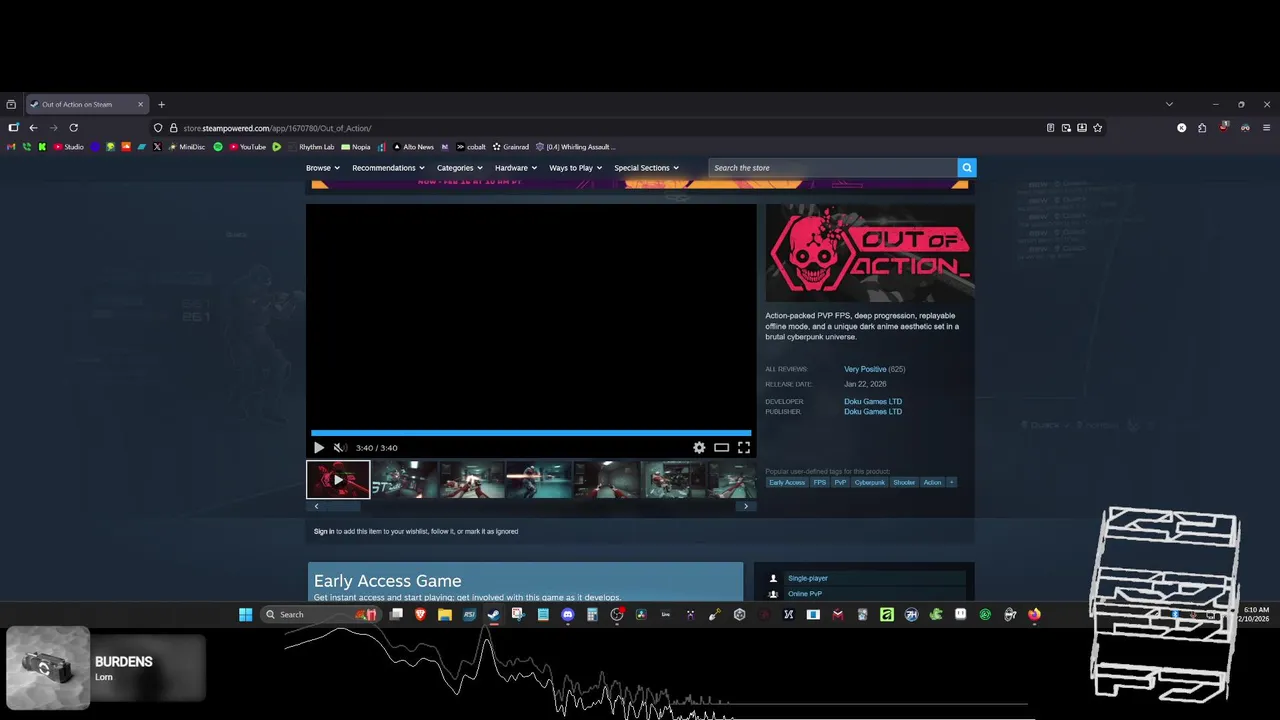
Task: Toggle theater mode on video player
Action: pos(721,448)
